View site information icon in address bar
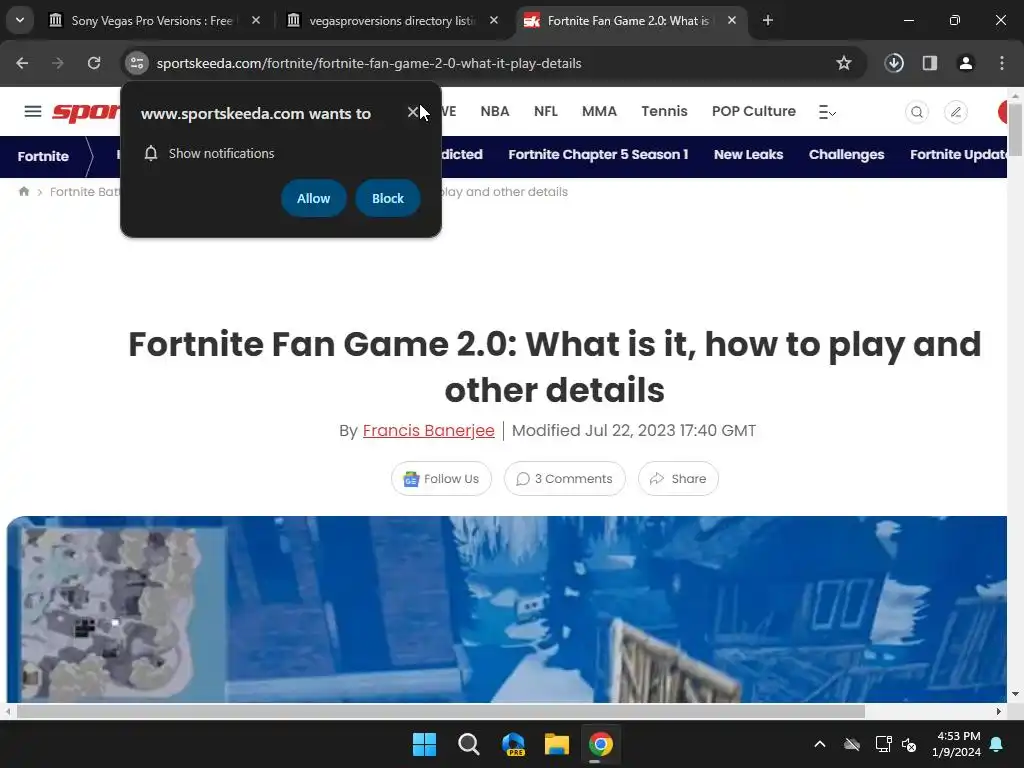Screen dimensions: 1024x768 point(136,63)
